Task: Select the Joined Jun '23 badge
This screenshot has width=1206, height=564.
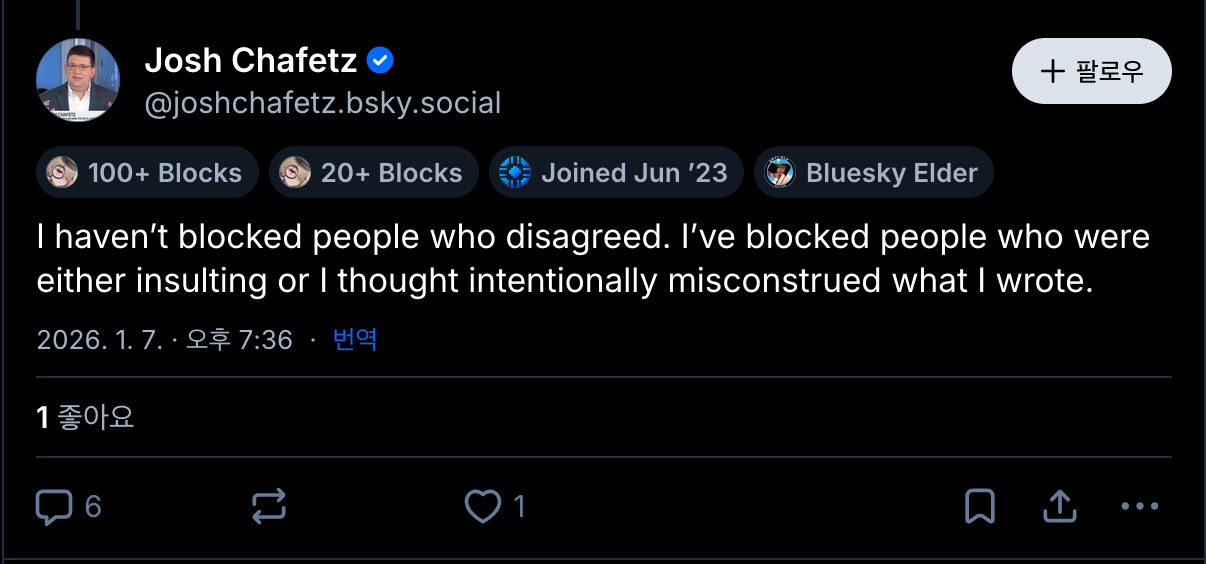Action: (615, 173)
